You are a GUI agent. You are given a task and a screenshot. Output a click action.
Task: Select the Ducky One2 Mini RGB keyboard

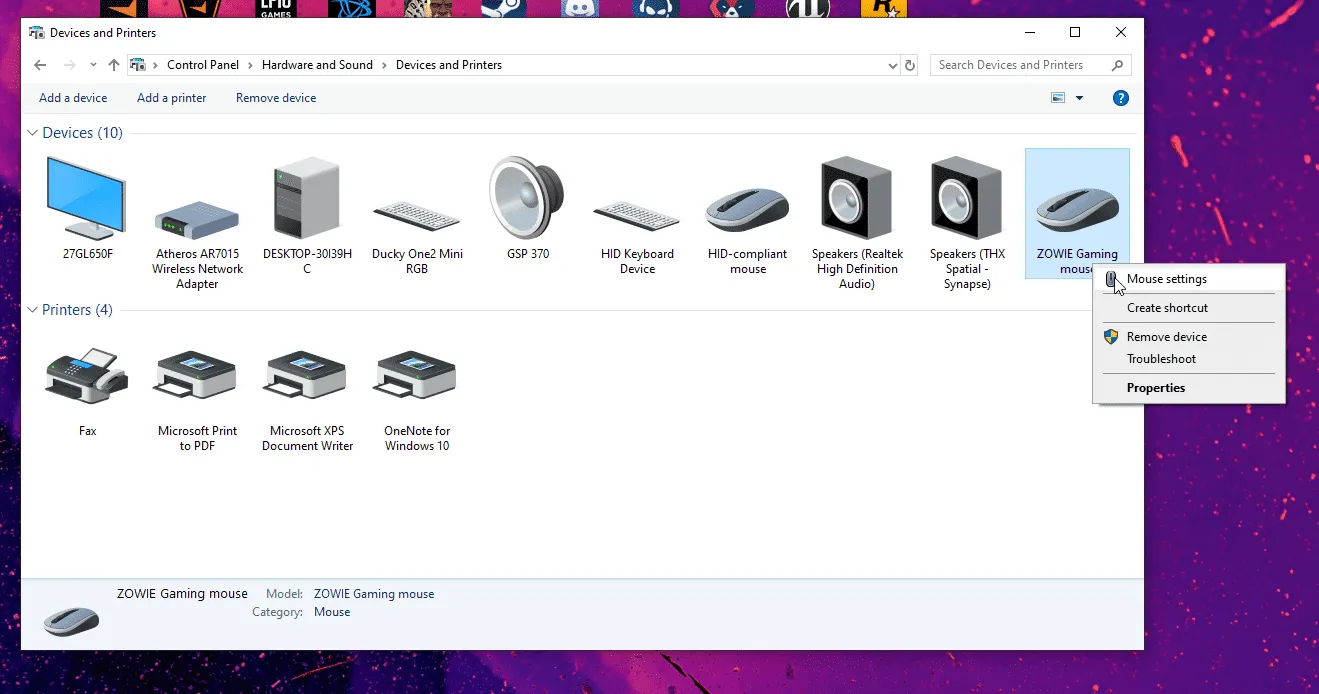click(417, 214)
